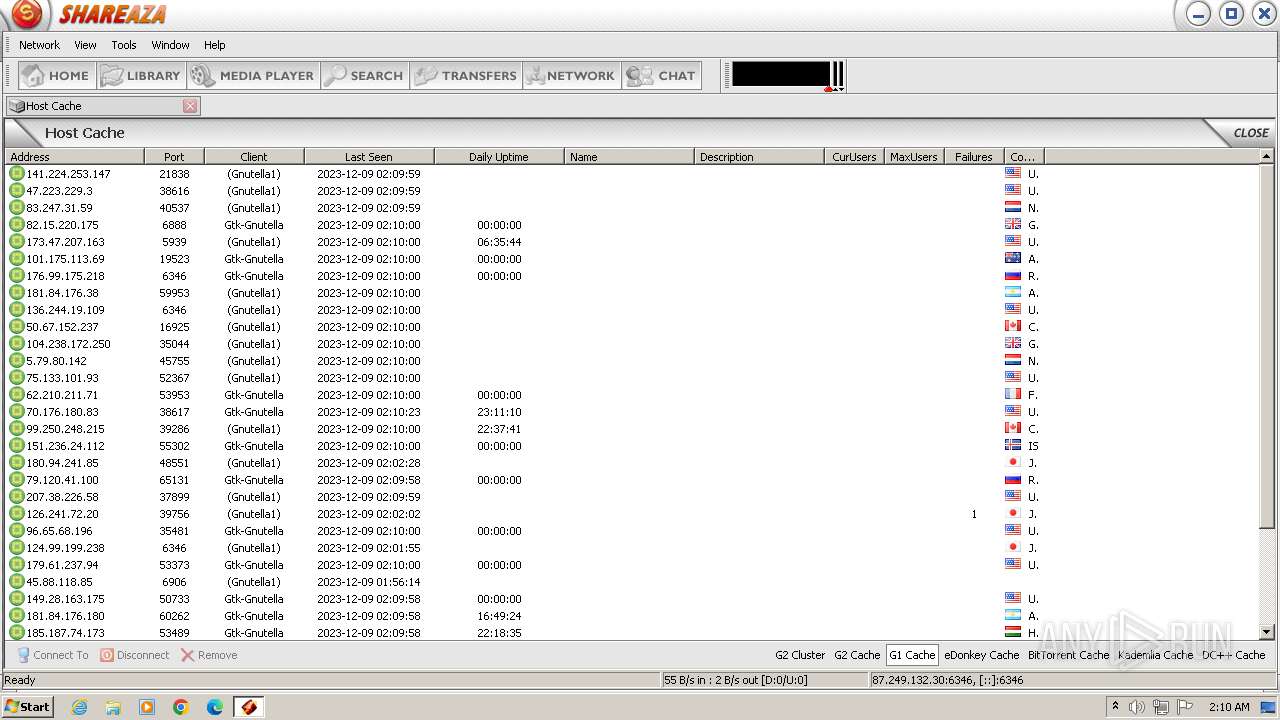
Task: Click flag icon in 151.236.24.112 row
Action: [x=1013, y=445]
